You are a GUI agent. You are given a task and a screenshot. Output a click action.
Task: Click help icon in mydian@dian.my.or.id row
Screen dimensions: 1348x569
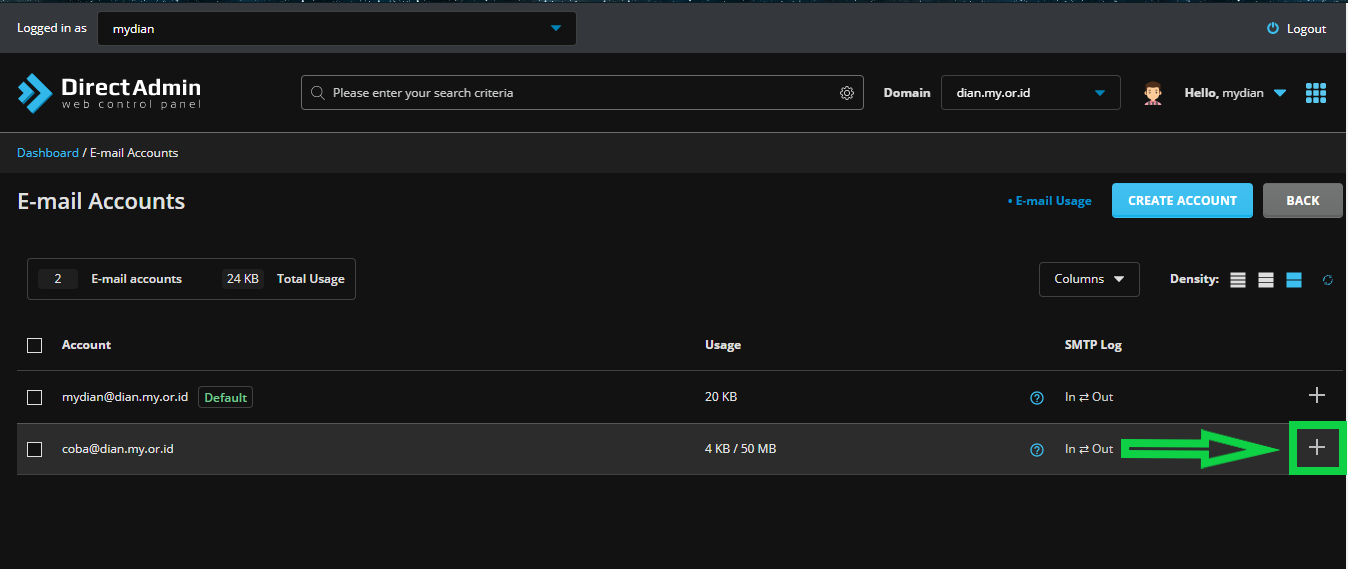(x=1037, y=398)
